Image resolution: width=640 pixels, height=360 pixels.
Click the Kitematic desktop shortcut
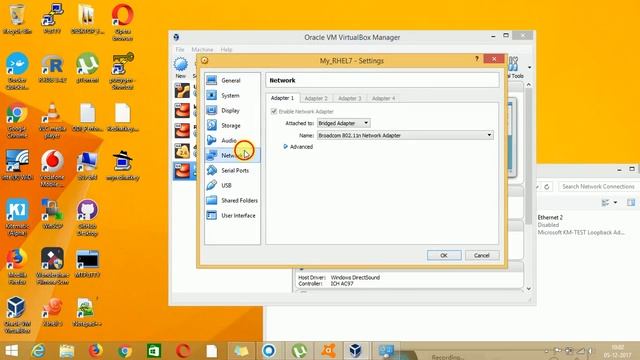(x=17, y=217)
